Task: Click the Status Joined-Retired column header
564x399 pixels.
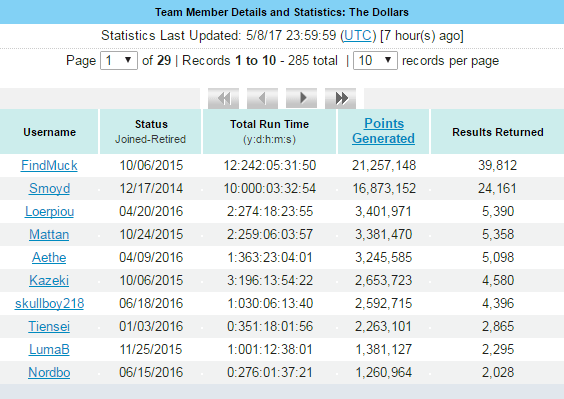Action: pos(151,132)
